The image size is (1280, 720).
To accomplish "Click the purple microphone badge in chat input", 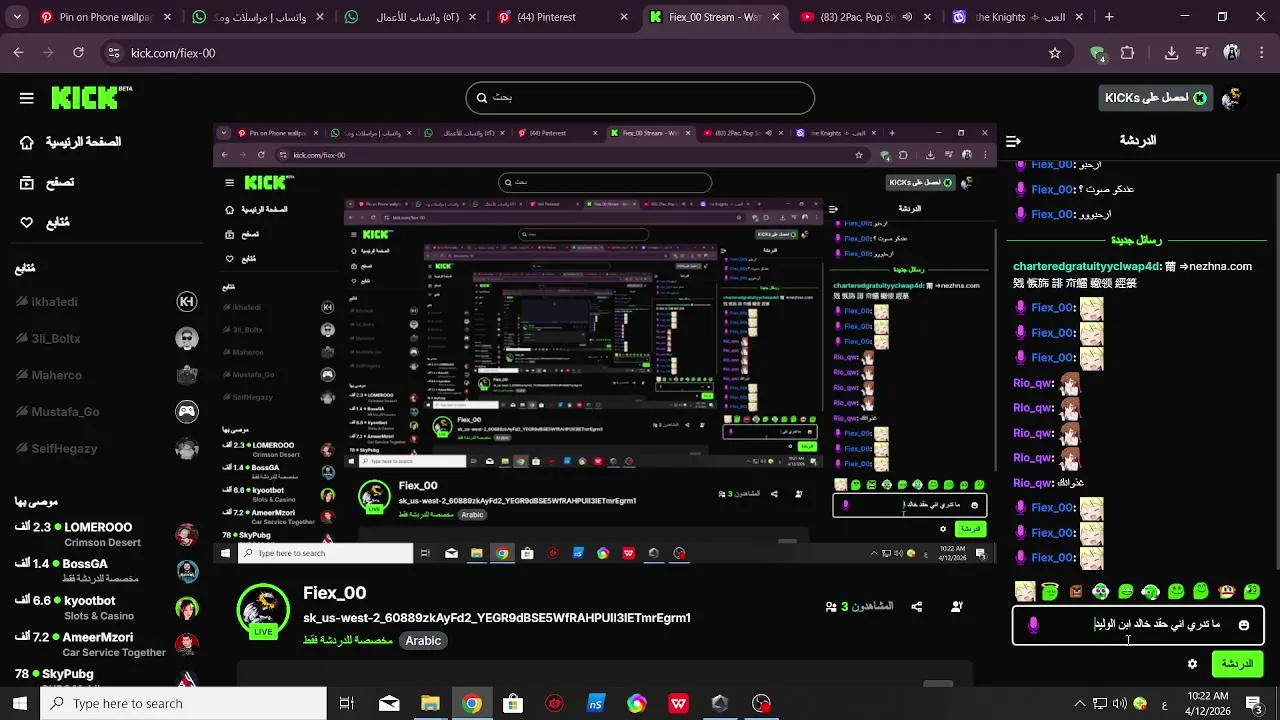I will (x=1033, y=625).
